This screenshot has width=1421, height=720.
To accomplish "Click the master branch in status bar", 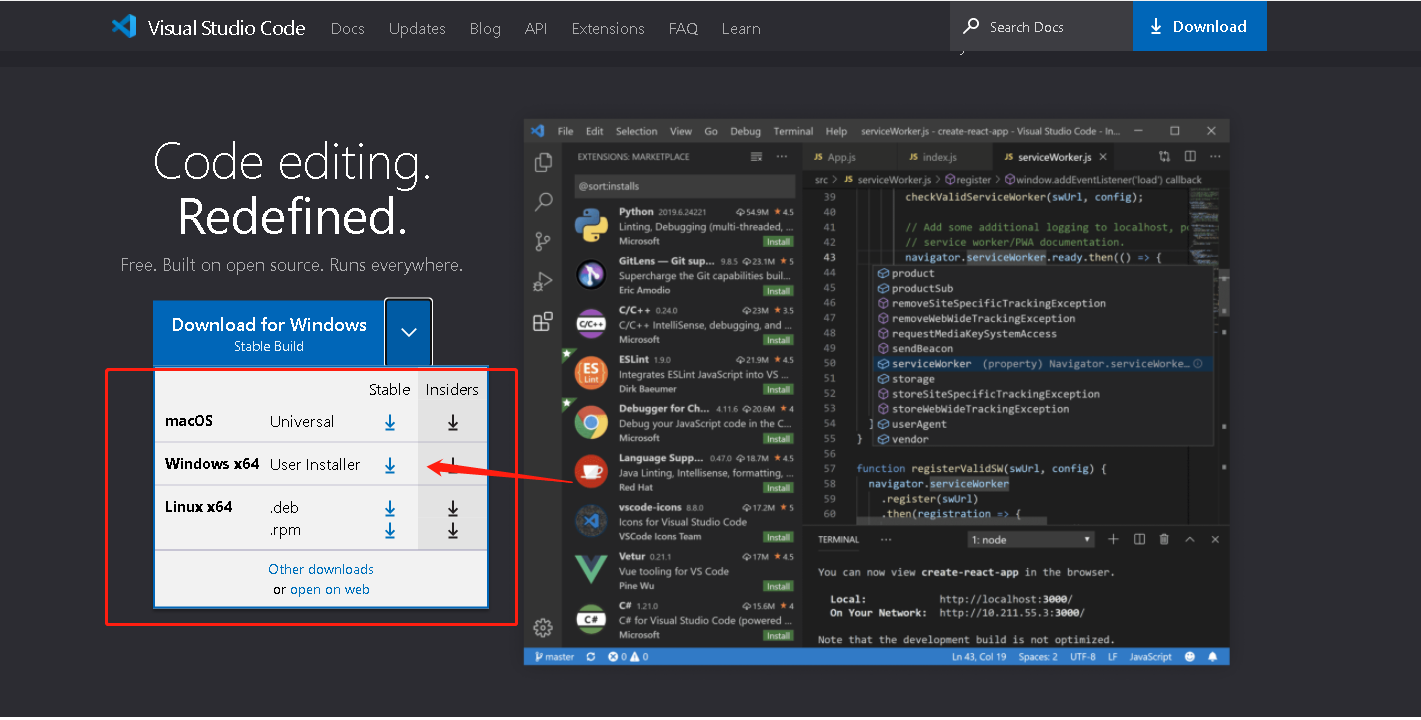I will point(554,657).
